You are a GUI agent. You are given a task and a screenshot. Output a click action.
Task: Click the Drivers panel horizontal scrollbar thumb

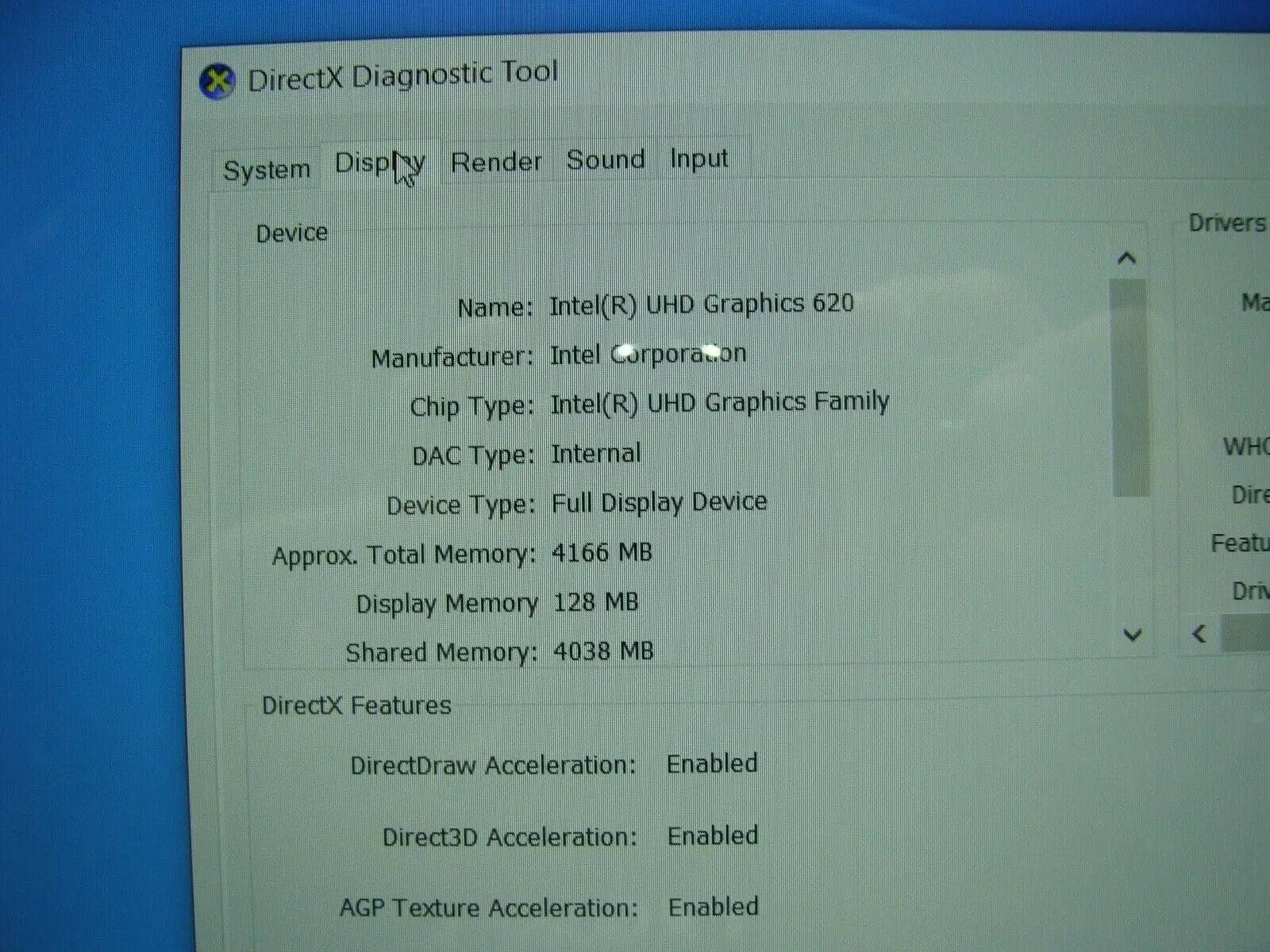[1245, 633]
